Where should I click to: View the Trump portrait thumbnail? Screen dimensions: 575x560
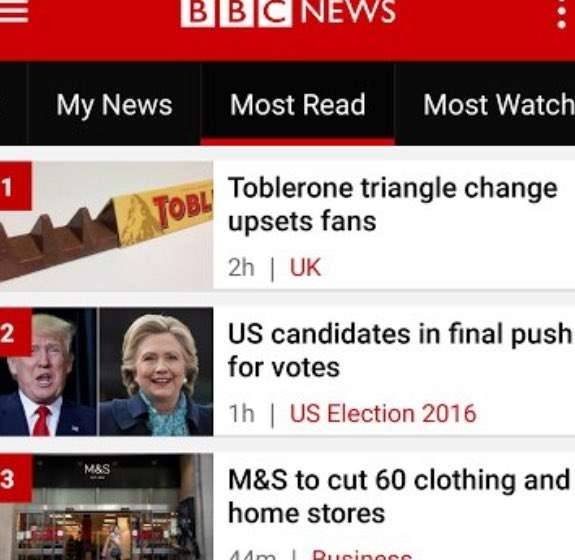click(x=48, y=371)
